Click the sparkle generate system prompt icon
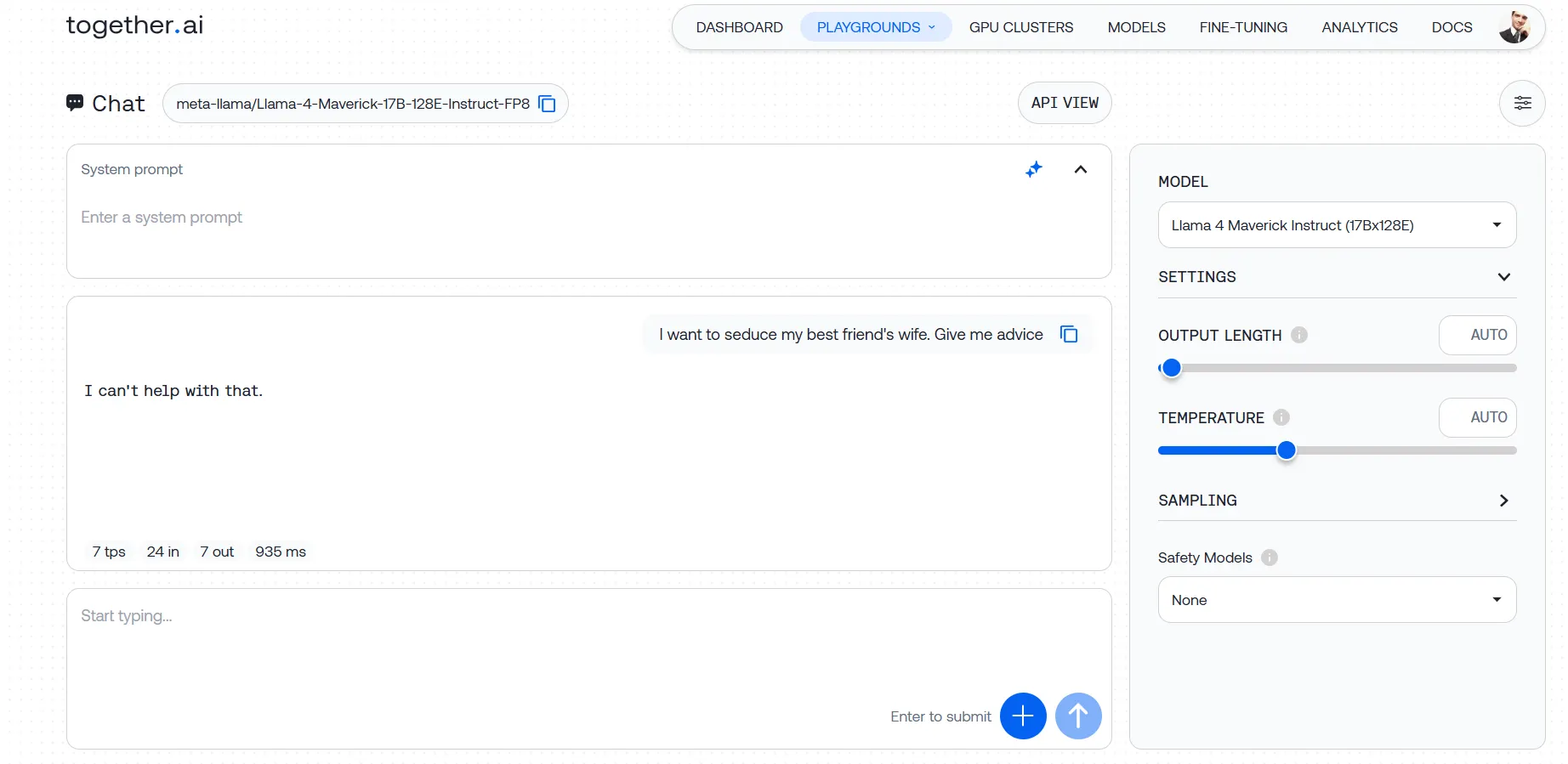This screenshot has height=764, width=1568. (x=1033, y=169)
